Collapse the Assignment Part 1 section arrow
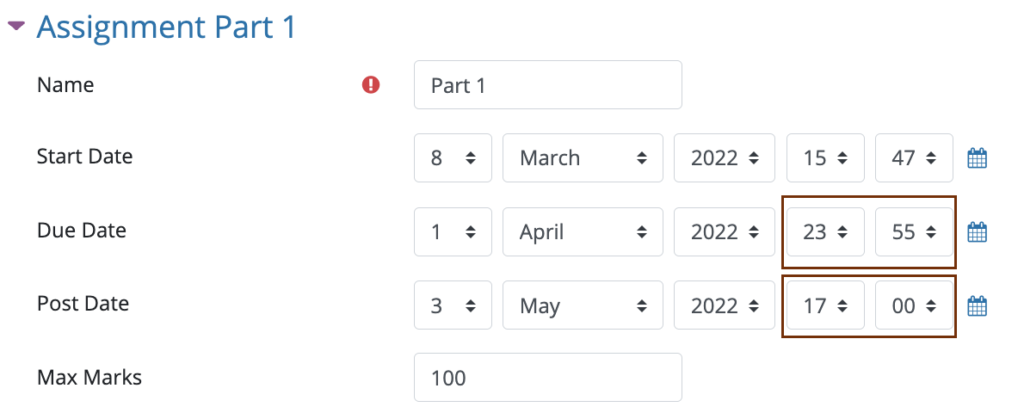Screen dimensions: 1024x413 (x=16, y=27)
